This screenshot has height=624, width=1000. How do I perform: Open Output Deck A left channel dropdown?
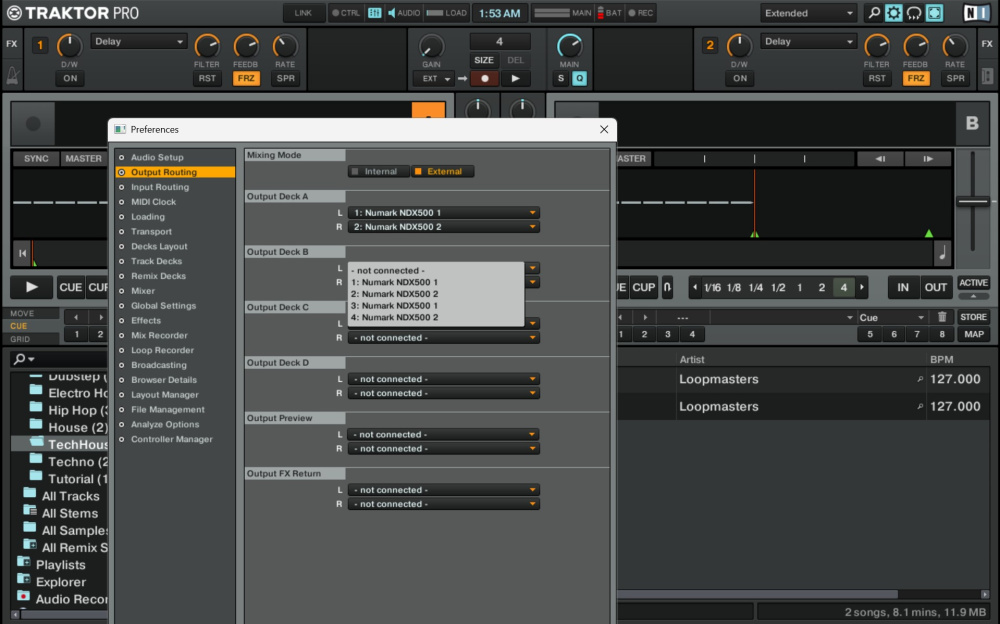click(444, 212)
